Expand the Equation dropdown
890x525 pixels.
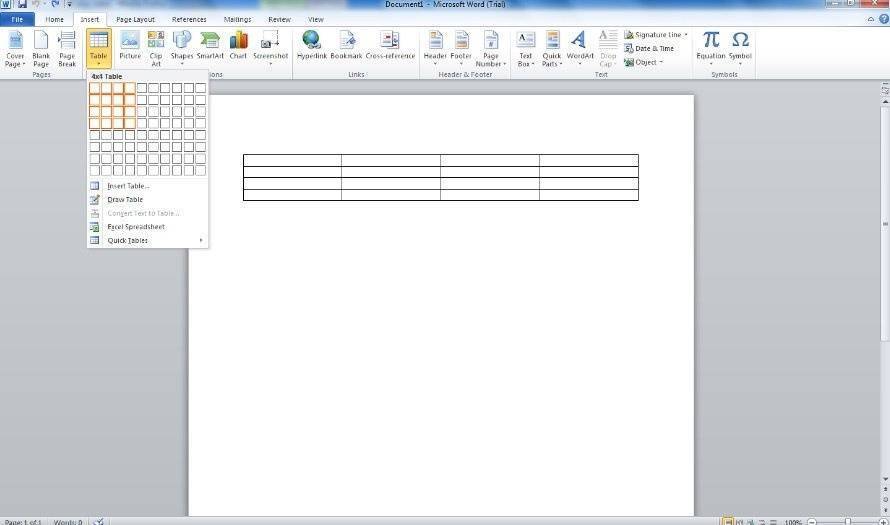click(x=711, y=64)
